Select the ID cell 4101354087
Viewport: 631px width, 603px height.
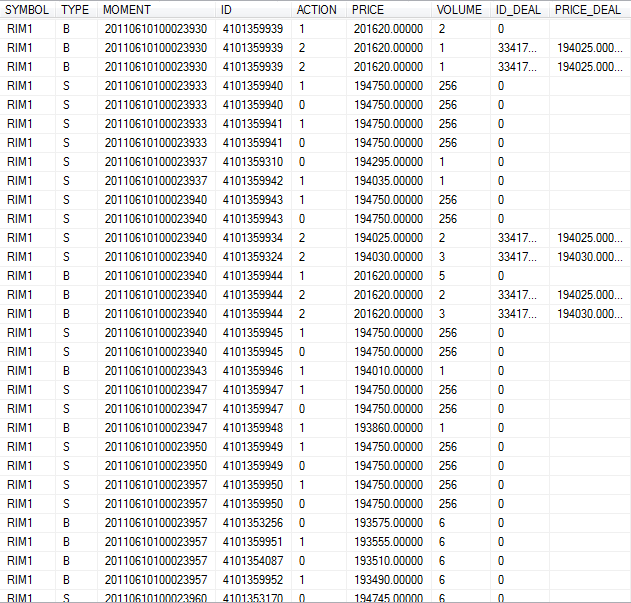252,561
